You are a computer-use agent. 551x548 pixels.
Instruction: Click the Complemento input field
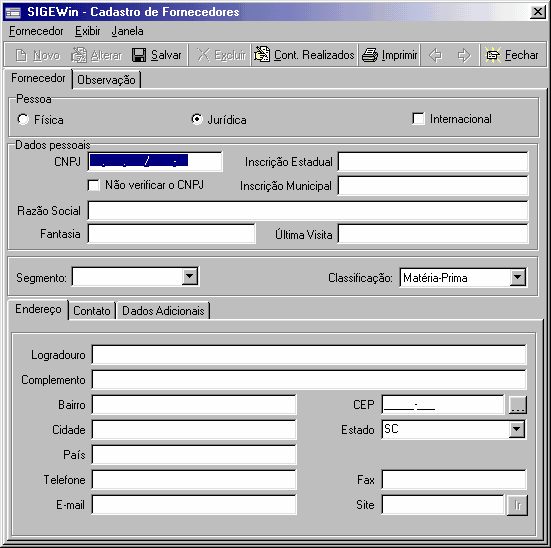[x=309, y=379]
